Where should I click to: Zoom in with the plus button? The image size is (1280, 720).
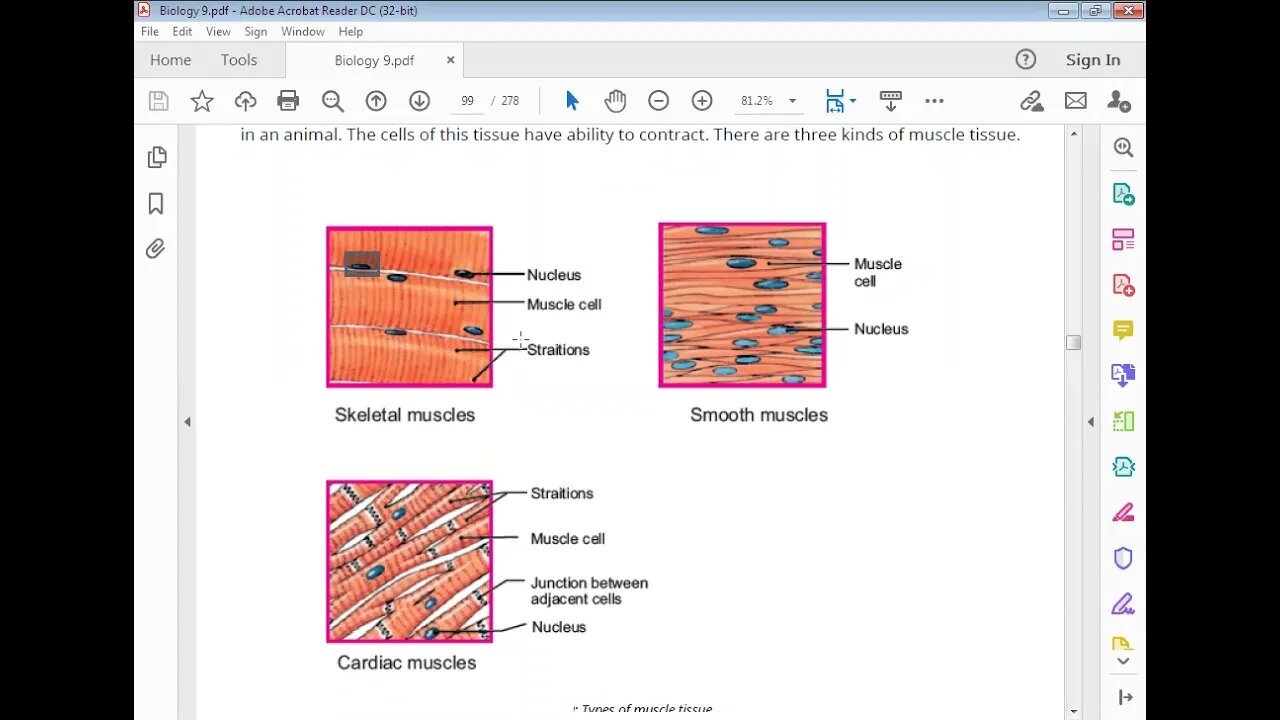coord(702,101)
